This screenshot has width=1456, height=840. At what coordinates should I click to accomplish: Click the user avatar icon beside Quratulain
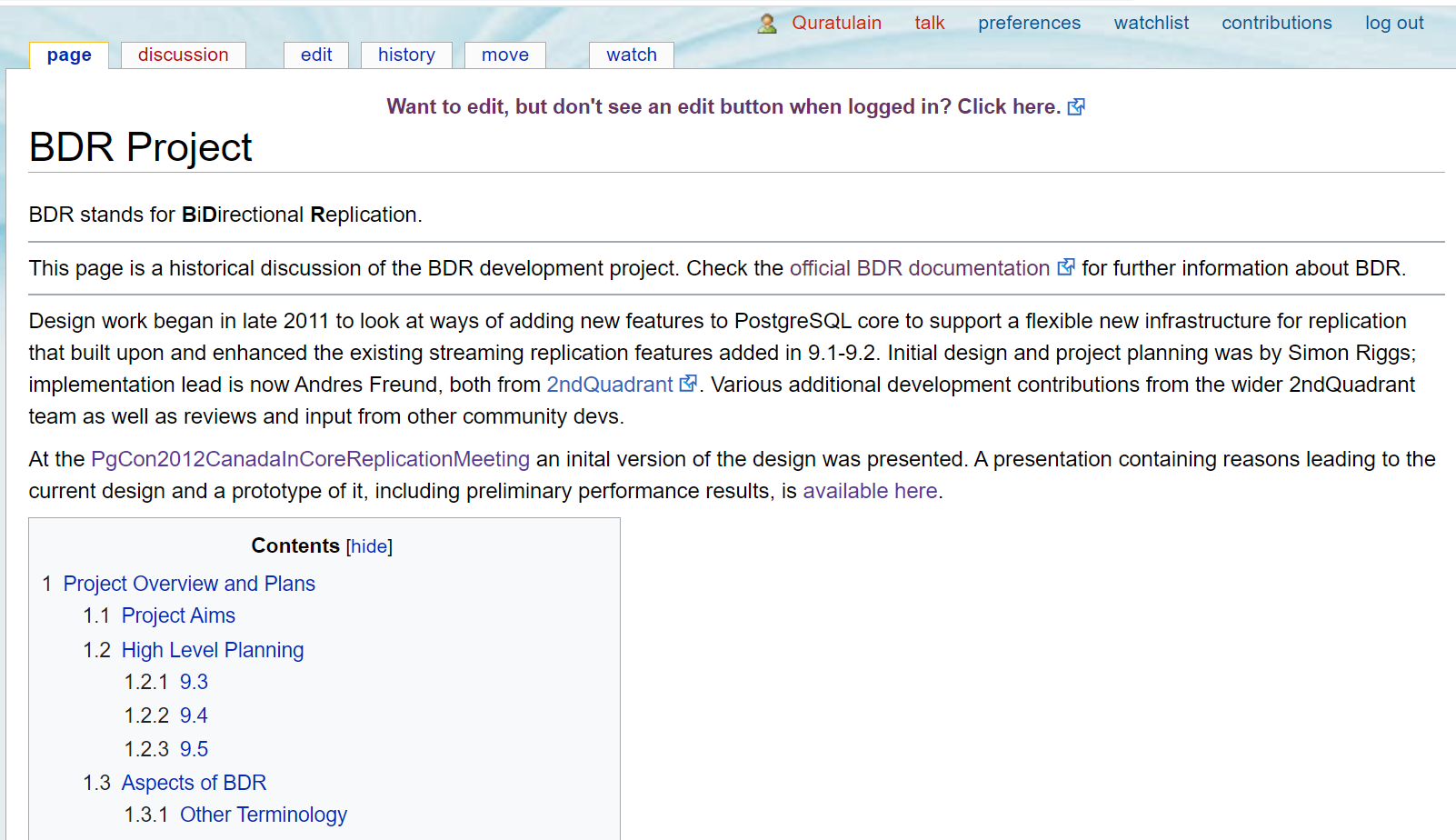click(767, 24)
